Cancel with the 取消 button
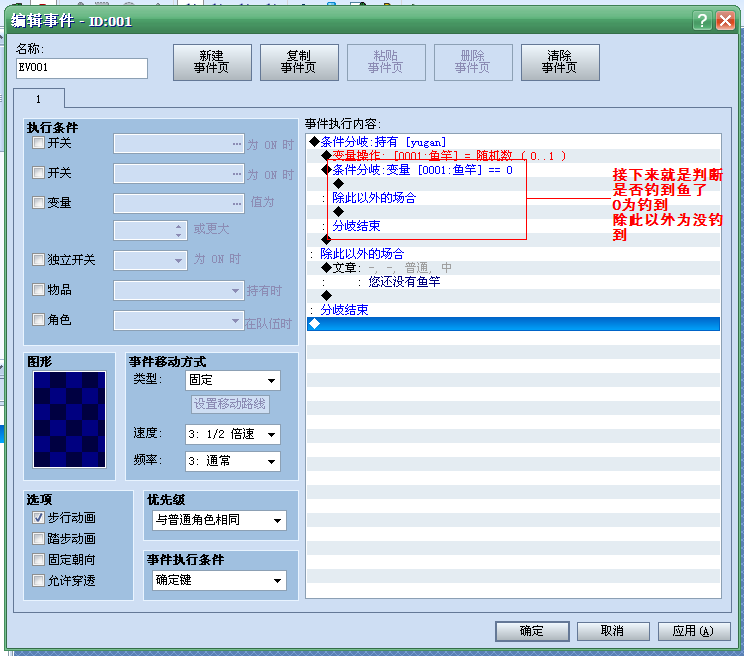The image size is (744, 656). tap(613, 631)
